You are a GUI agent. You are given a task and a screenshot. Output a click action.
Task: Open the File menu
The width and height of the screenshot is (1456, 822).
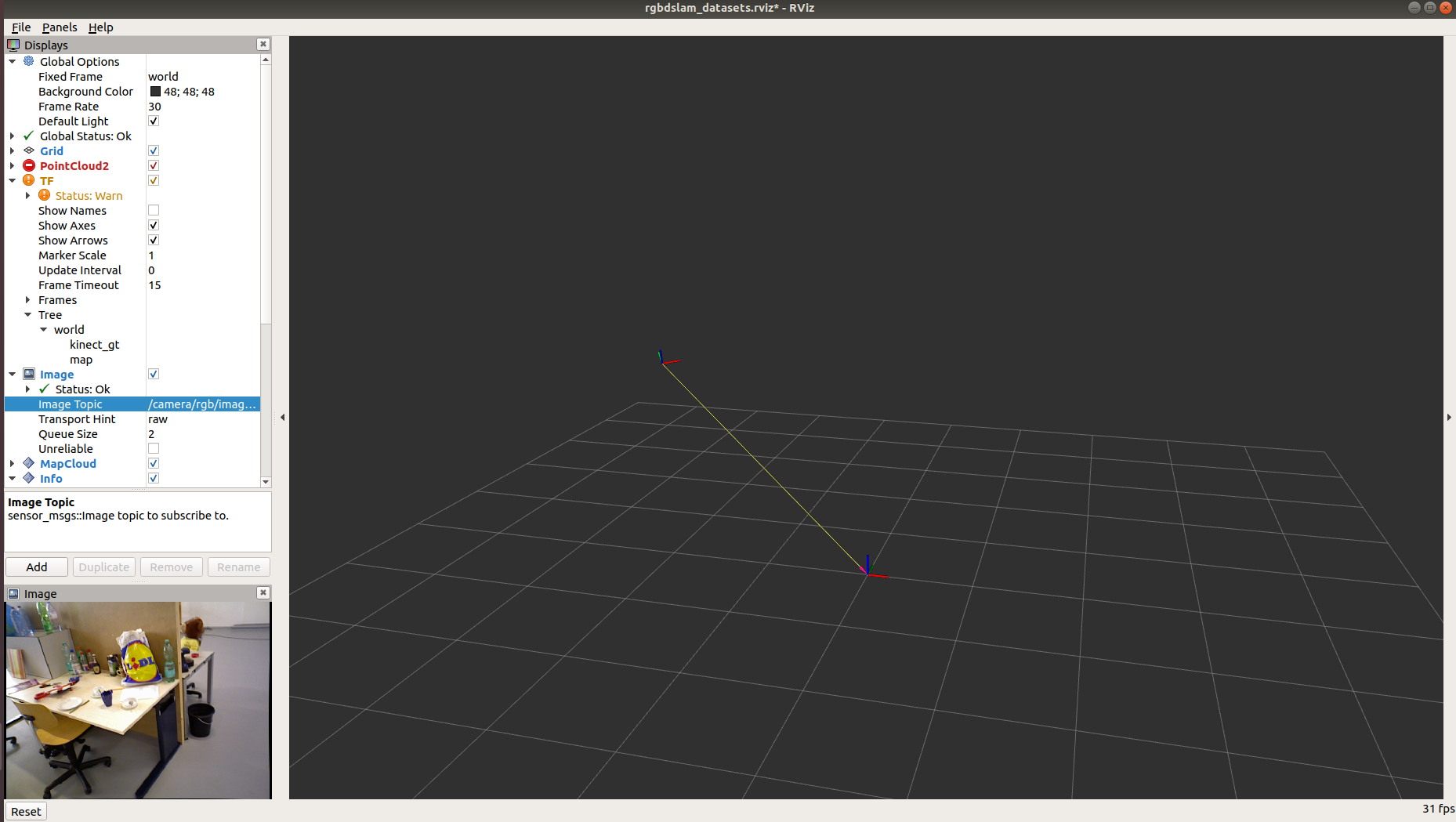pos(20,27)
